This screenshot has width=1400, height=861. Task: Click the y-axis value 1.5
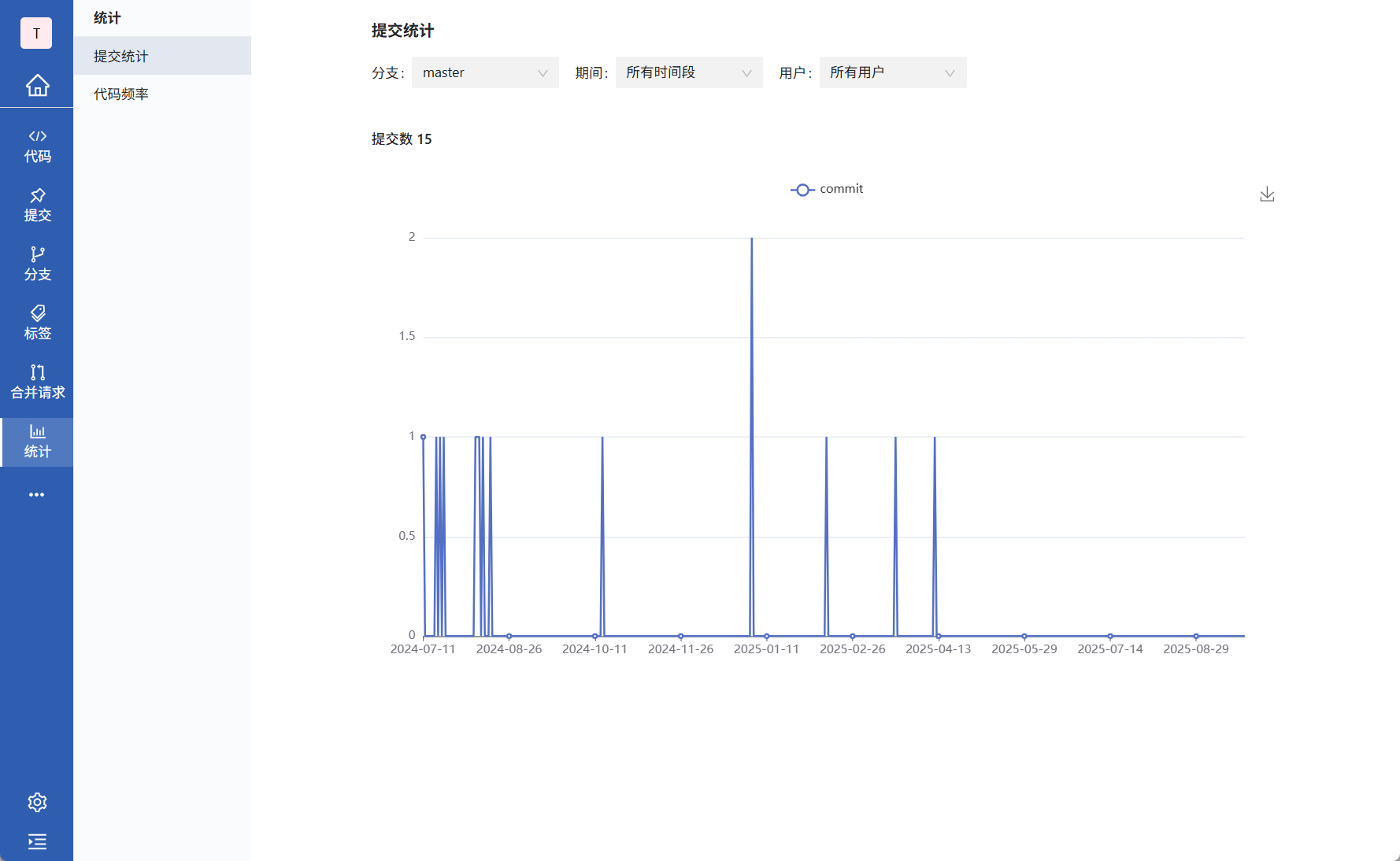pyautogui.click(x=406, y=336)
